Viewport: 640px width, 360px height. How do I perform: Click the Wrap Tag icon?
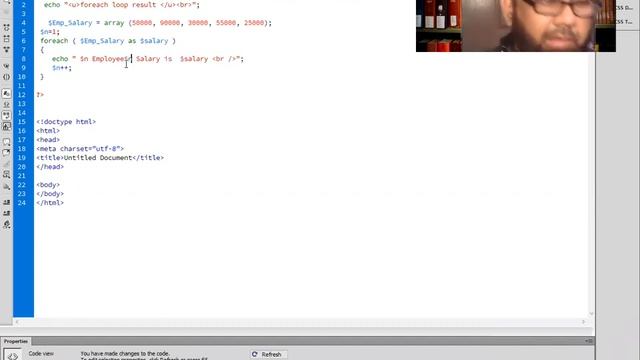click(7, 164)
